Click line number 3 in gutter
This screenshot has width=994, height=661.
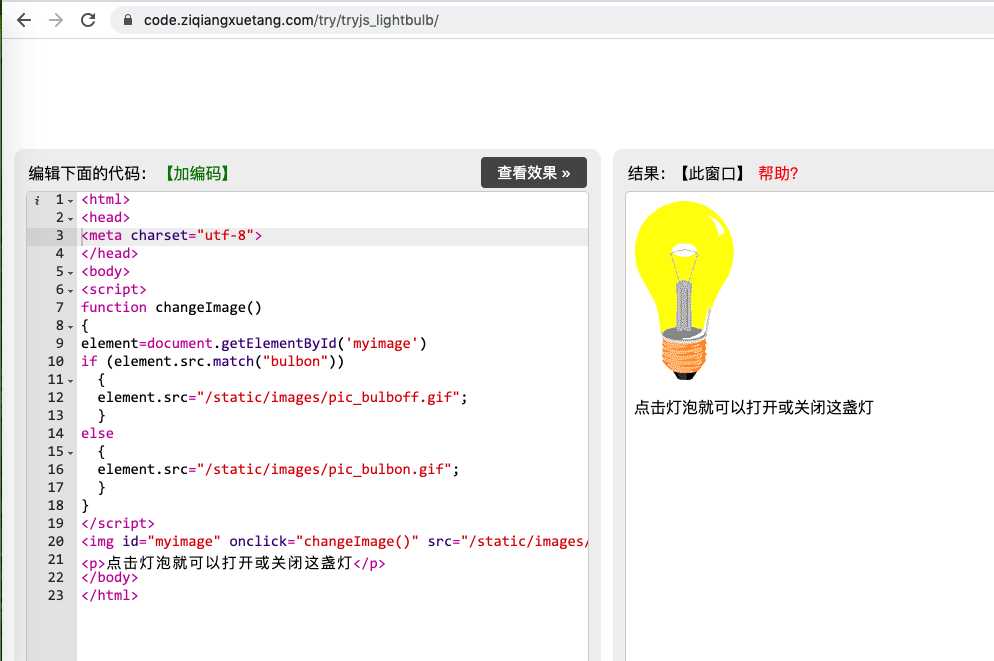(60, 235)
